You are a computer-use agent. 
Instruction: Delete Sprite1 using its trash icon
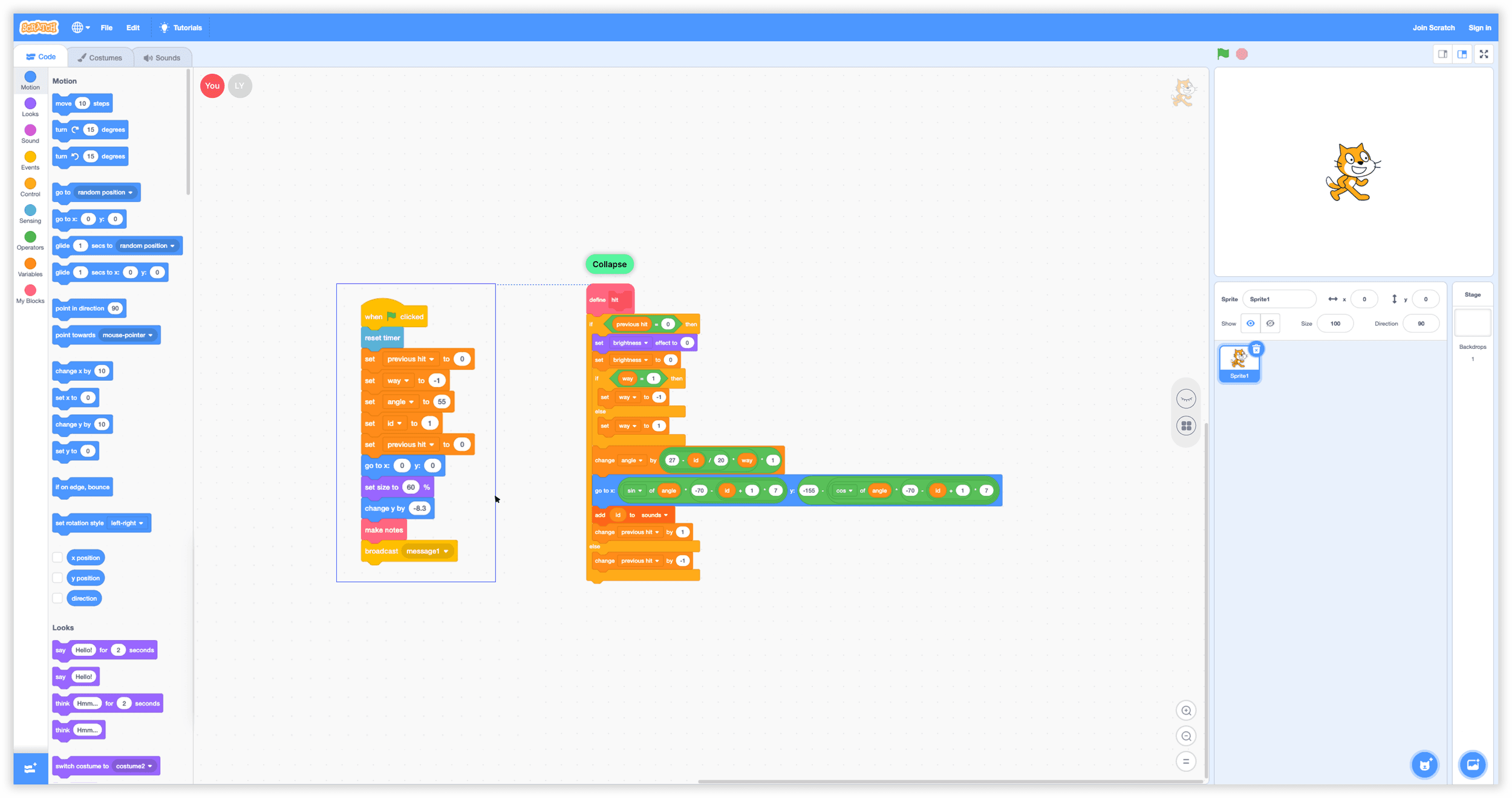pos(1256,349)
